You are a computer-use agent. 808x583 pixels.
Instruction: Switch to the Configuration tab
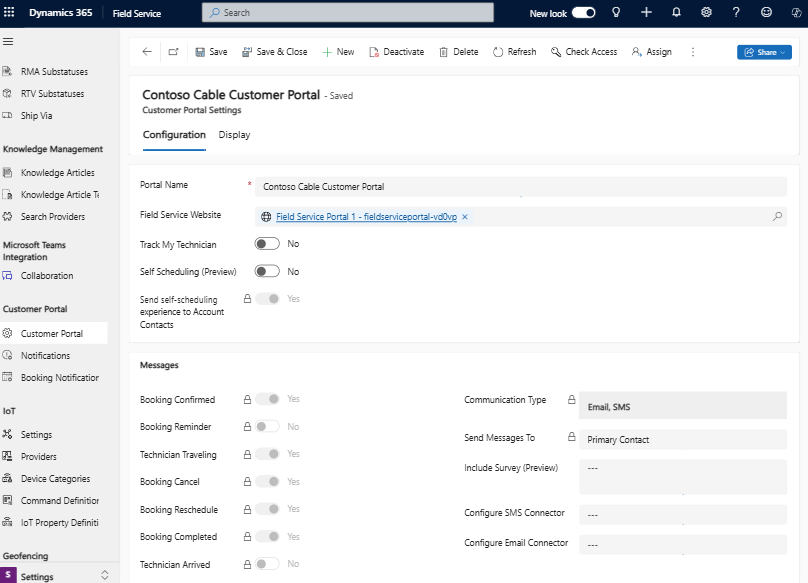[x=174, y=135]
